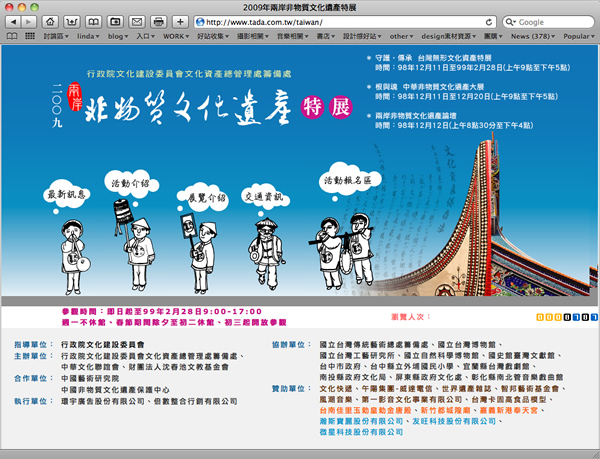The image size is (600, 459).
Task: Click the 南岸 red seal logo
Action: 75,96
